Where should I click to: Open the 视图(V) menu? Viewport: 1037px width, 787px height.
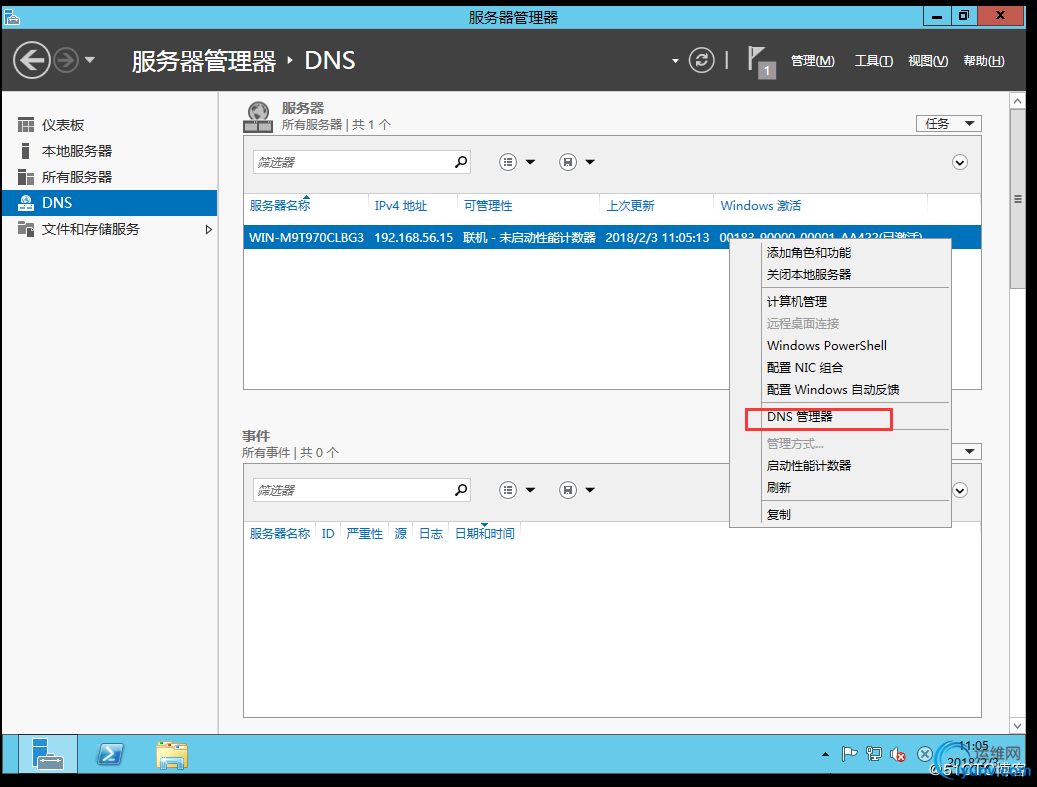(928, 61)
